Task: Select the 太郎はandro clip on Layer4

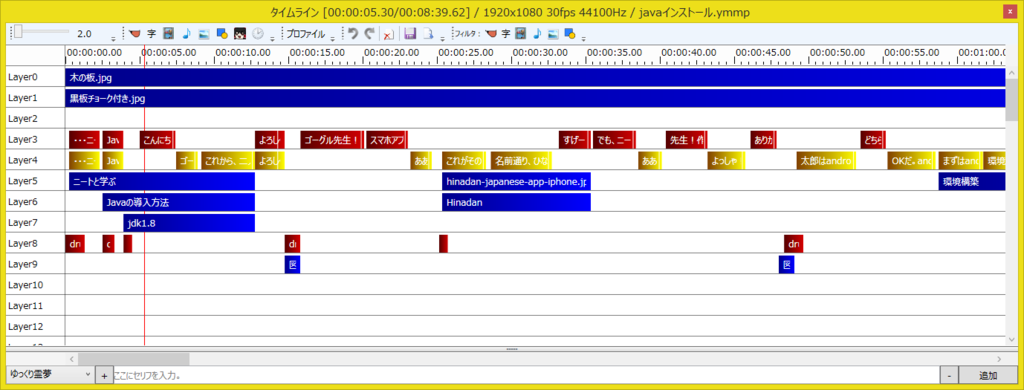Action: [x=825, y=161]
